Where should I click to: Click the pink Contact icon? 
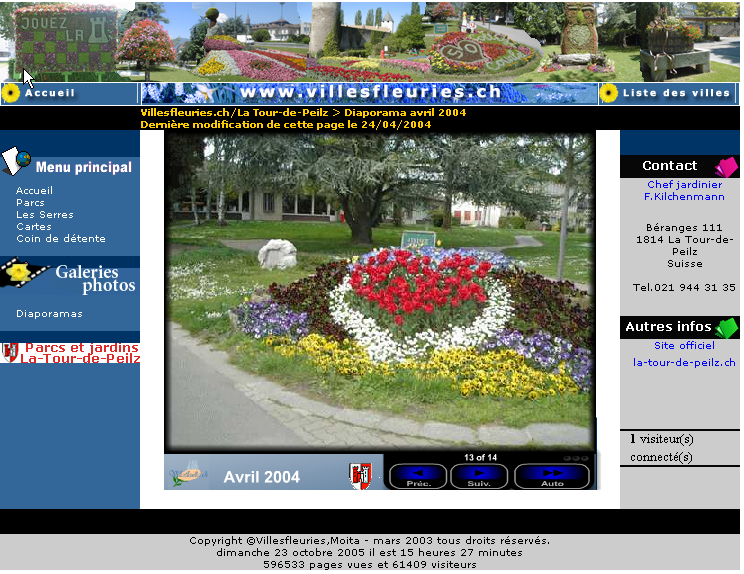click(x=726, y=167)
